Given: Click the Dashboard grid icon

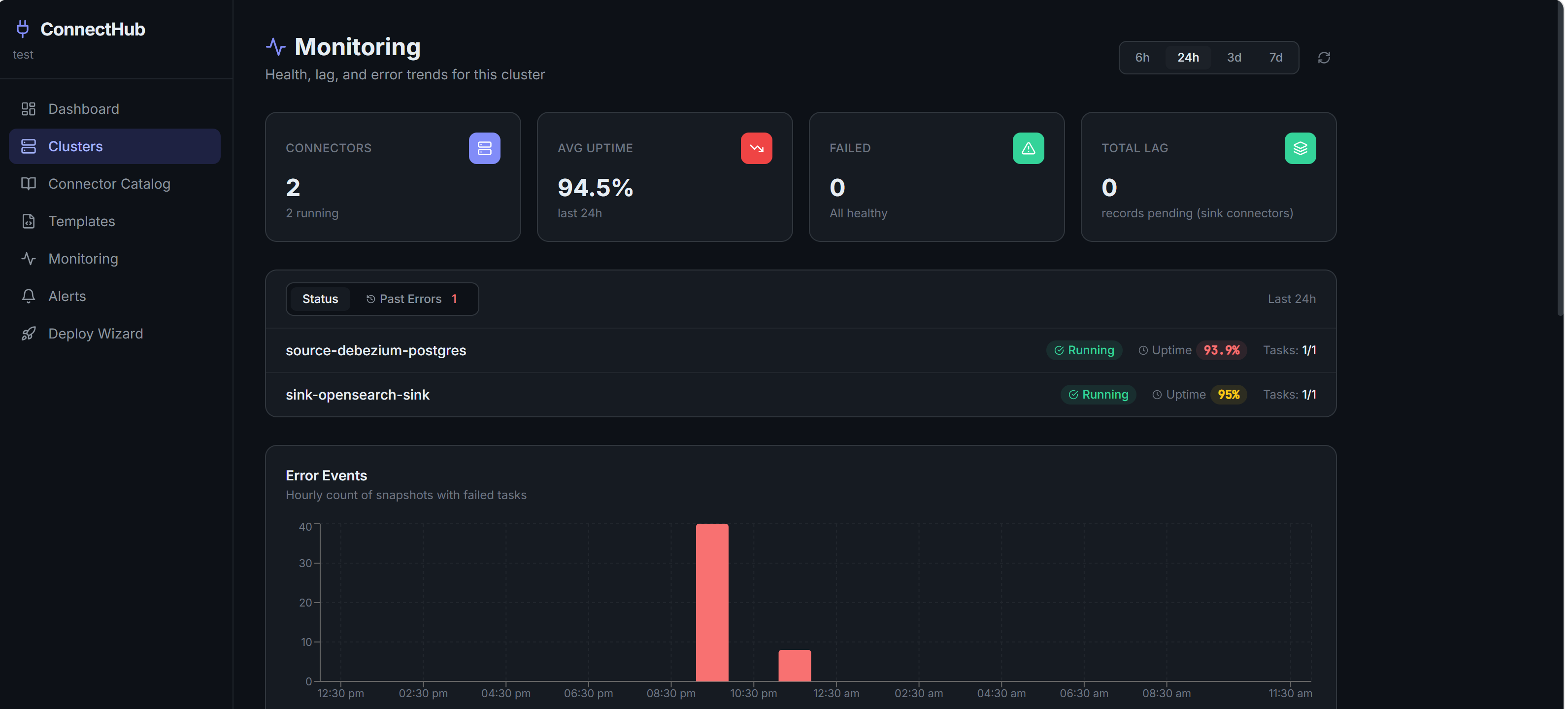Looking at the screenshot, I should [29, 109].
